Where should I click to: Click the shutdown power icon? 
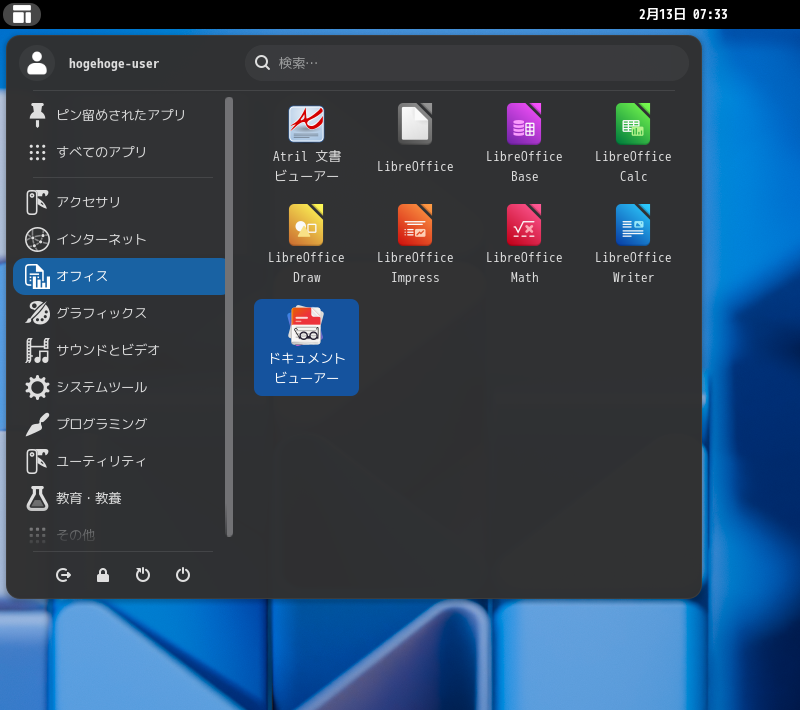pyautogui.click(x=183, y=575)
